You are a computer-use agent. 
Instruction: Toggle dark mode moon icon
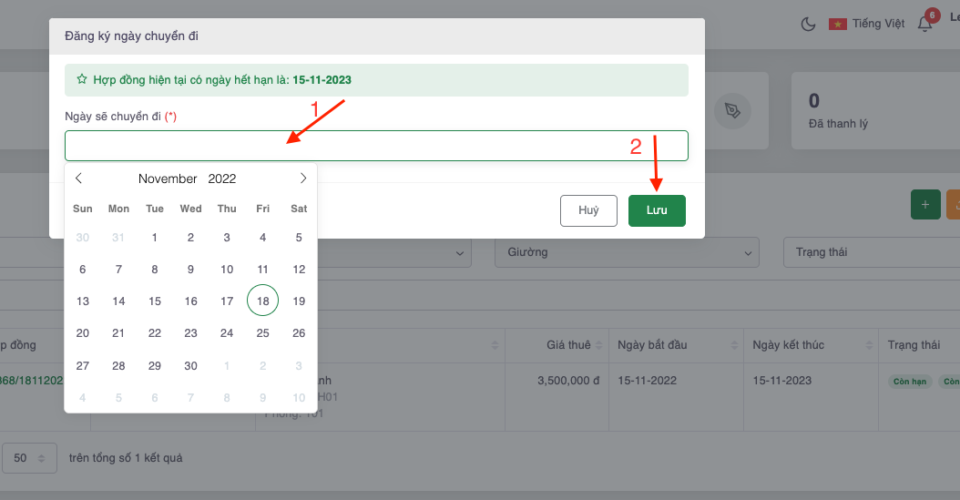tap(808, 23)
